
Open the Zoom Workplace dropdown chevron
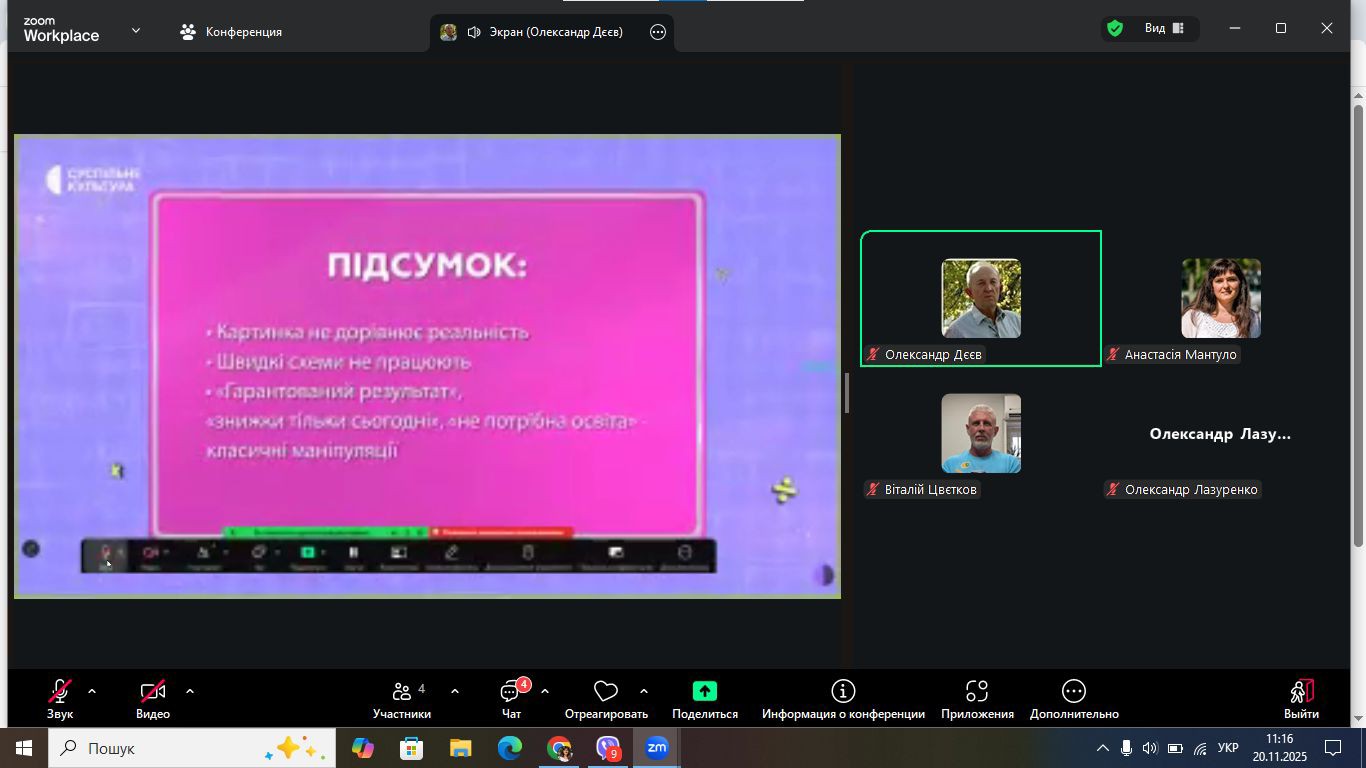(136, 31)
